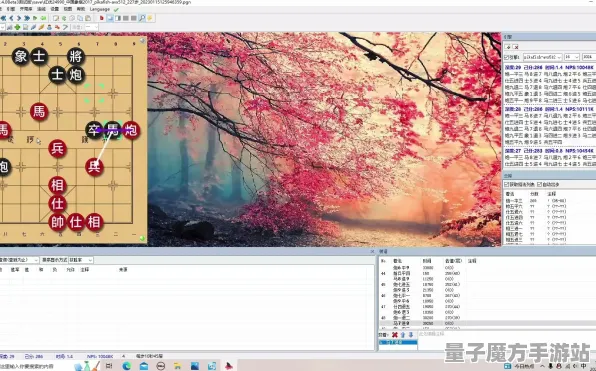Click the blue pen icon in second toolbar
Image resolution: width=596 pixels, height=371 pixels.
[33, 27]
